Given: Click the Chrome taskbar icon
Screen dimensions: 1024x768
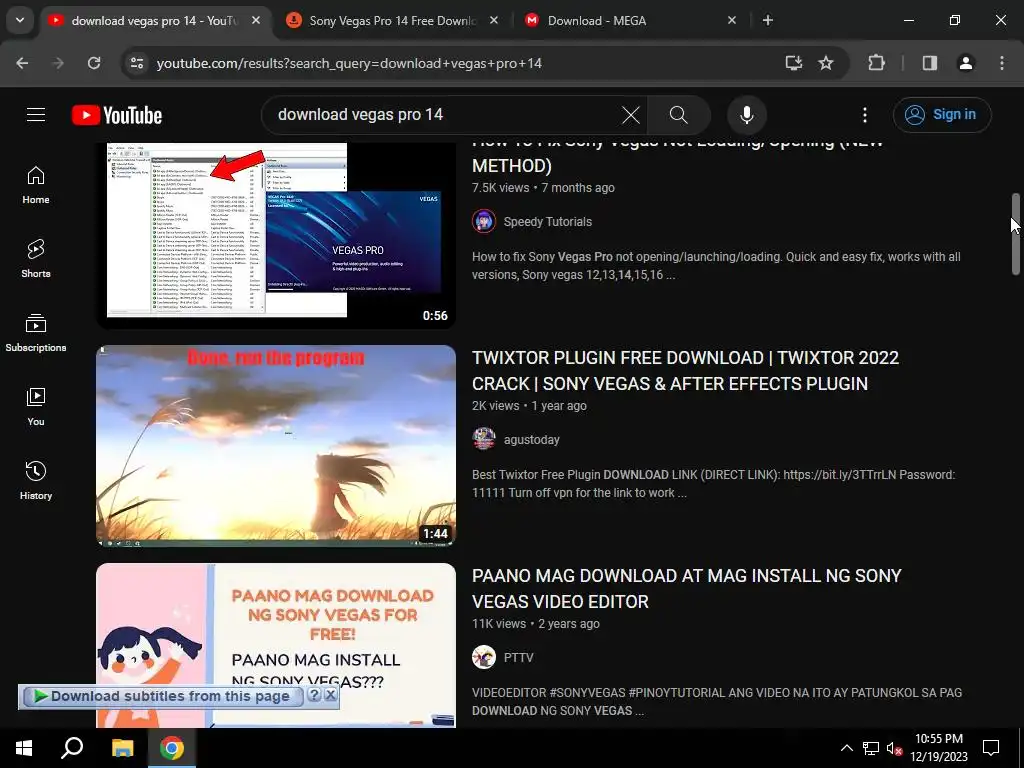Looking at the screenshot, I should click(x=172, y=748).
